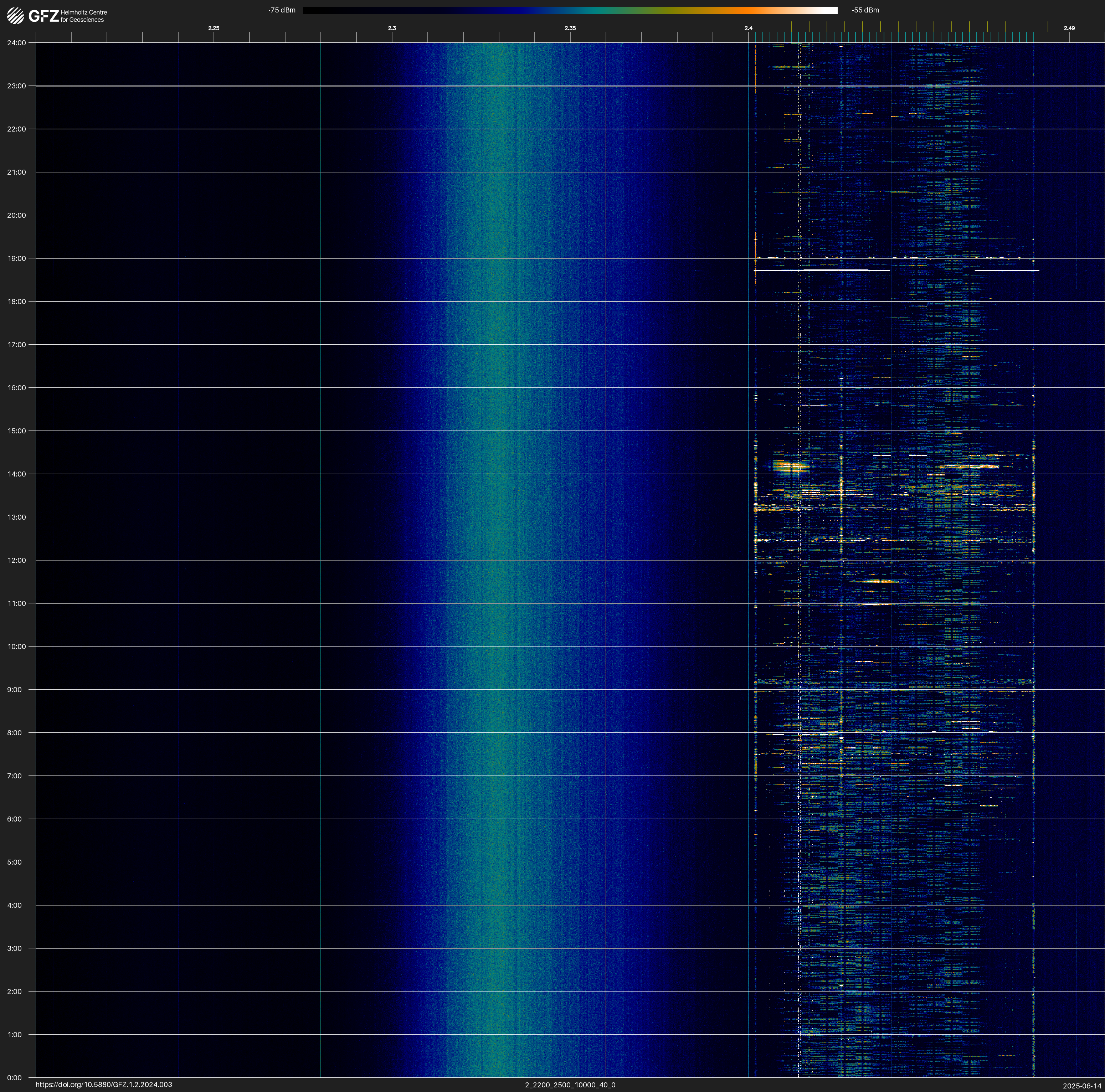Select the 2.25 frequency axis label
The width and height of the screenshot is (1105, 1092).
[x=213, y=28]
